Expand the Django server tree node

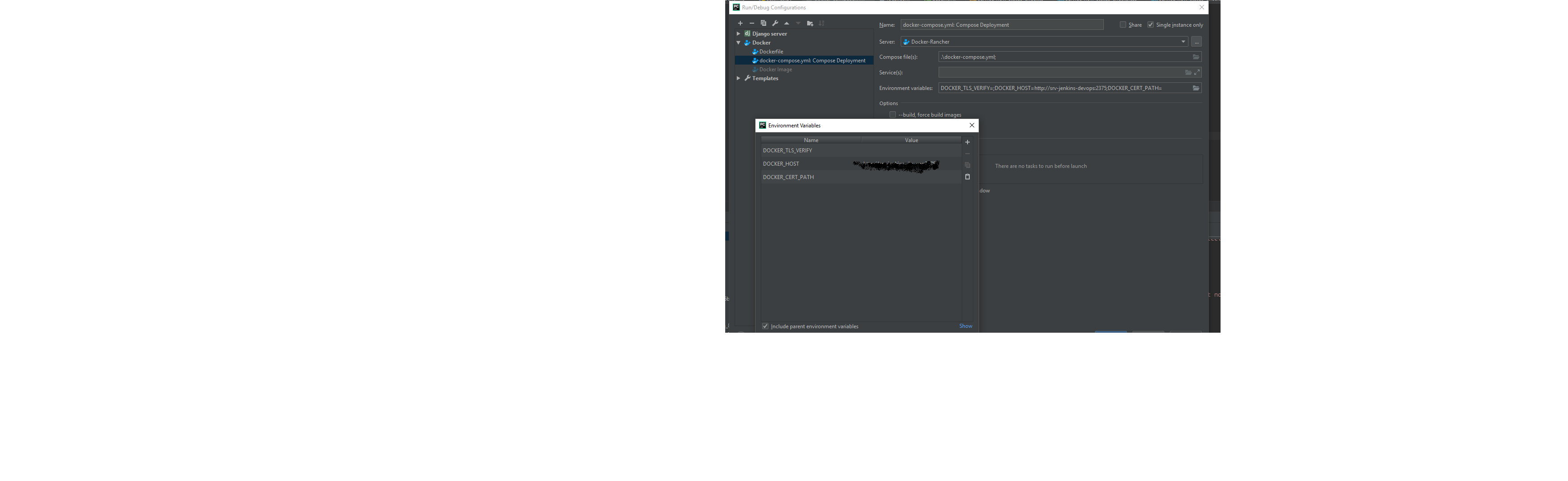739,33
